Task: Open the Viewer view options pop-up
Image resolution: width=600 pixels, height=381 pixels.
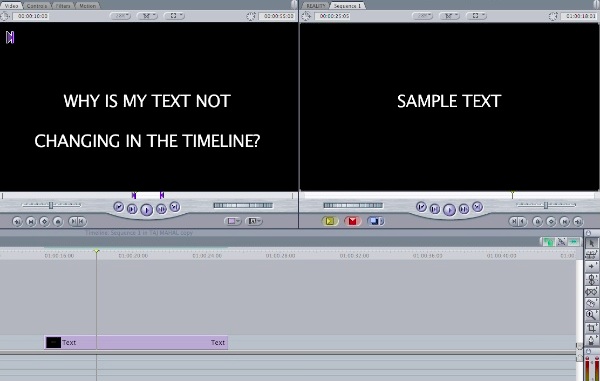Action: (x=174, y=16)
